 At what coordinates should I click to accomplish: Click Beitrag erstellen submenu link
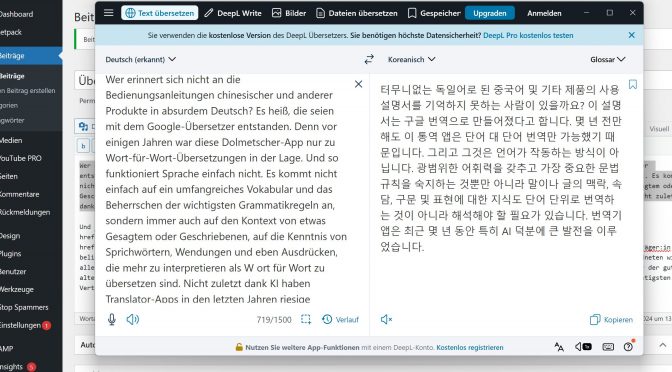pos(27,91)
